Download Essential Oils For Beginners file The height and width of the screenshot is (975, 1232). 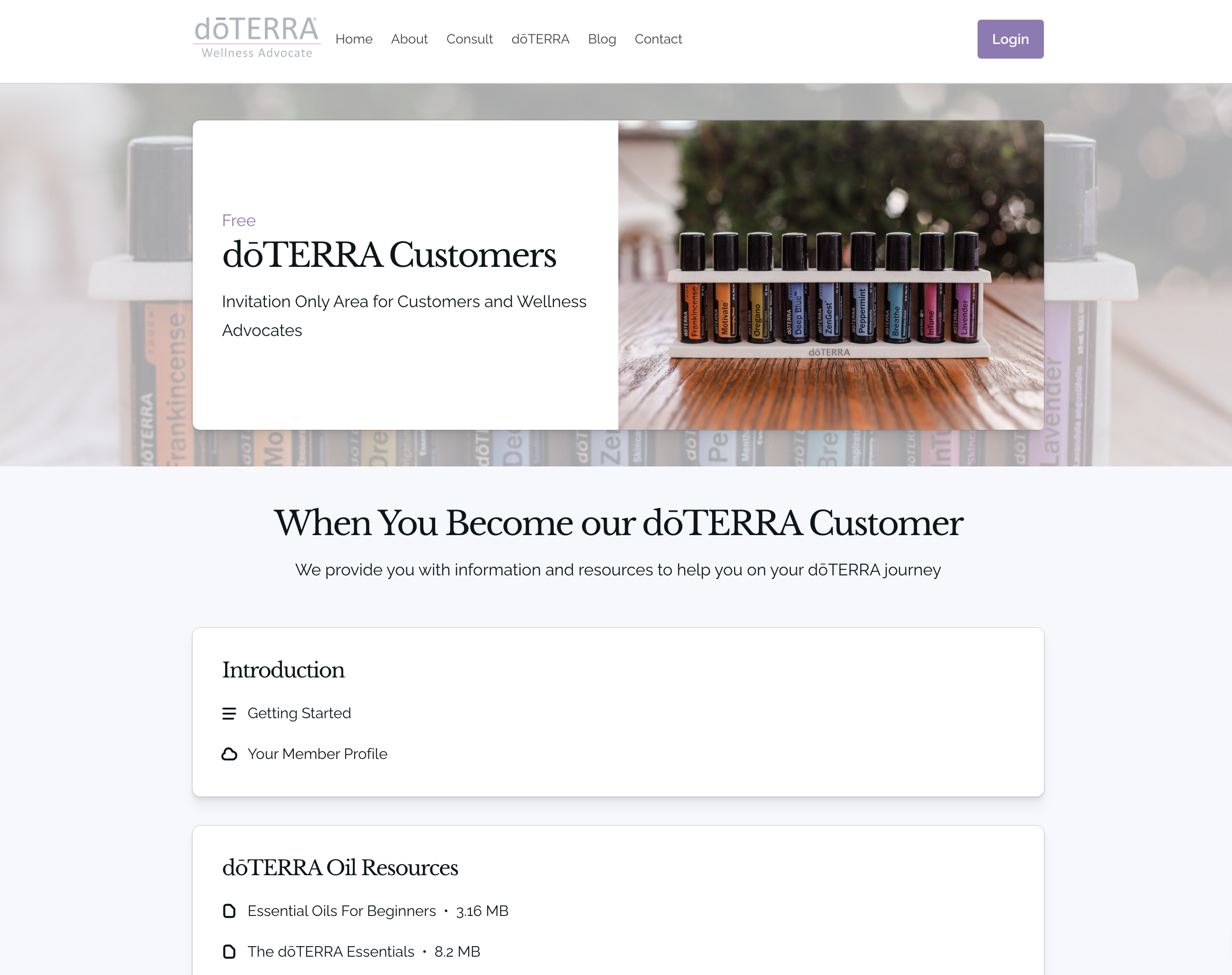coord(341,911)
